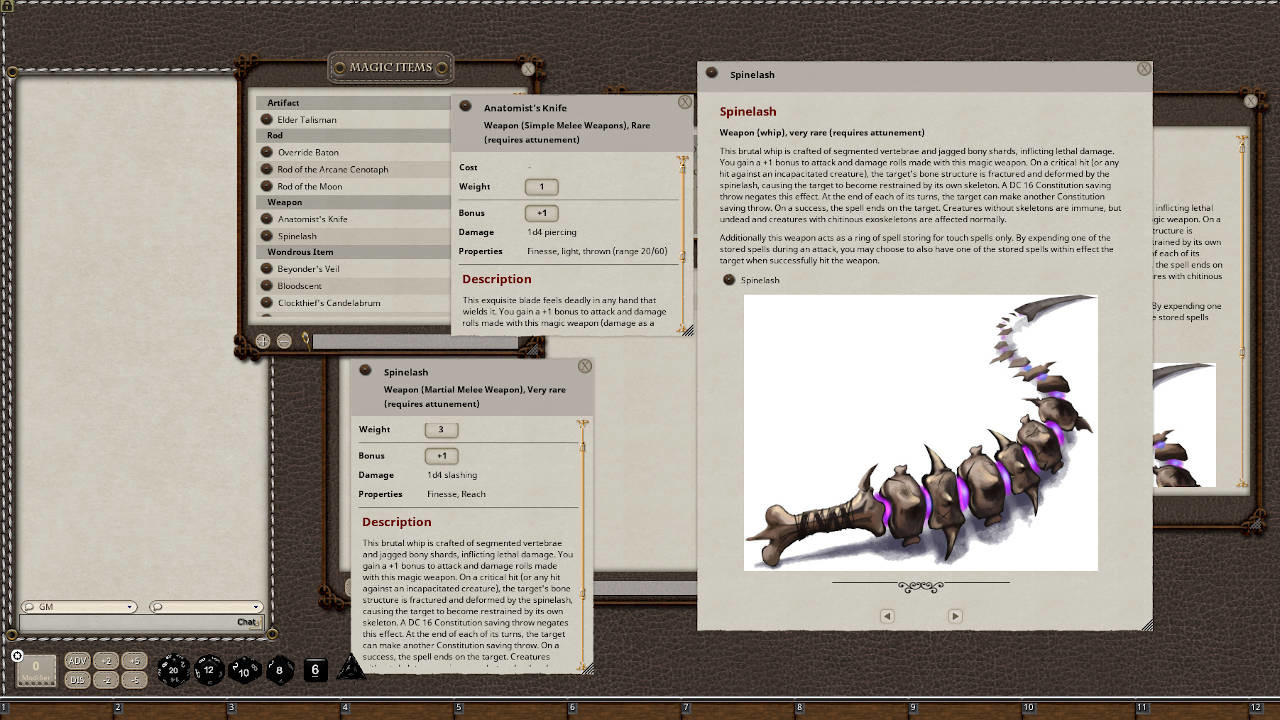
Task: Apply the +5 modifier button
Action: coord(136,662)
